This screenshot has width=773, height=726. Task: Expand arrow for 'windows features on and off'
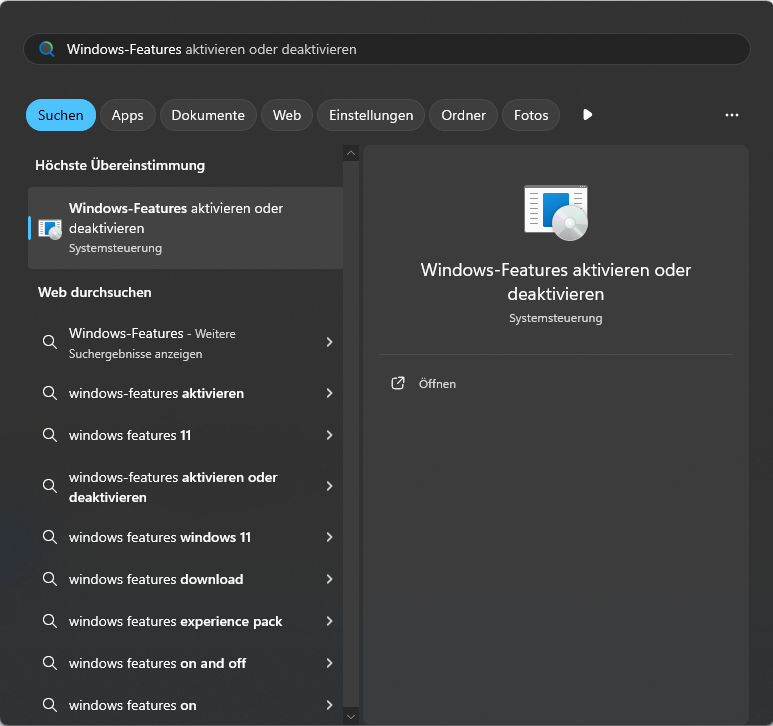point(329,663)
